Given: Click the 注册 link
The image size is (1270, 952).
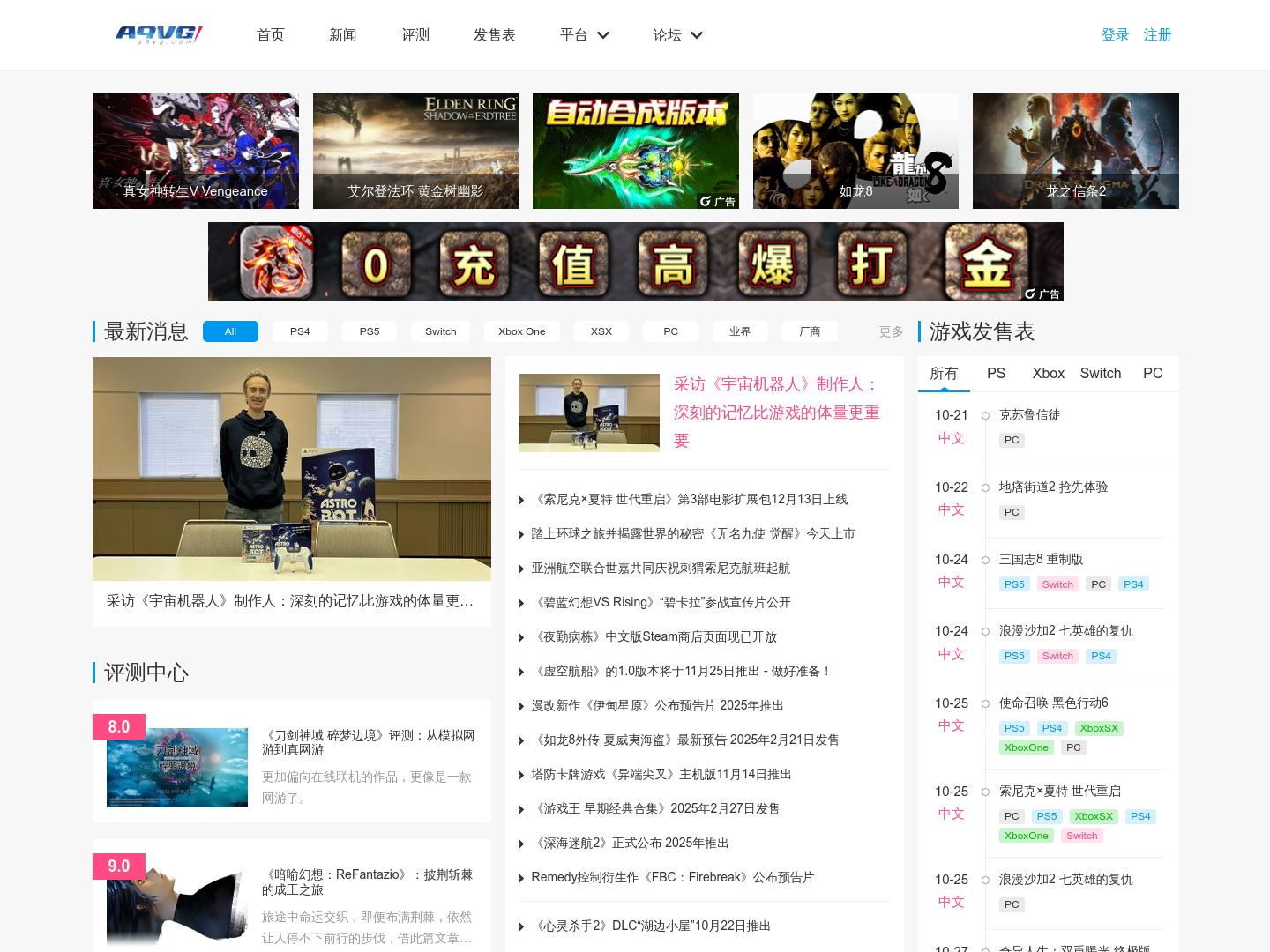Looking at the screenshot, I should (x=1158, y=35).
